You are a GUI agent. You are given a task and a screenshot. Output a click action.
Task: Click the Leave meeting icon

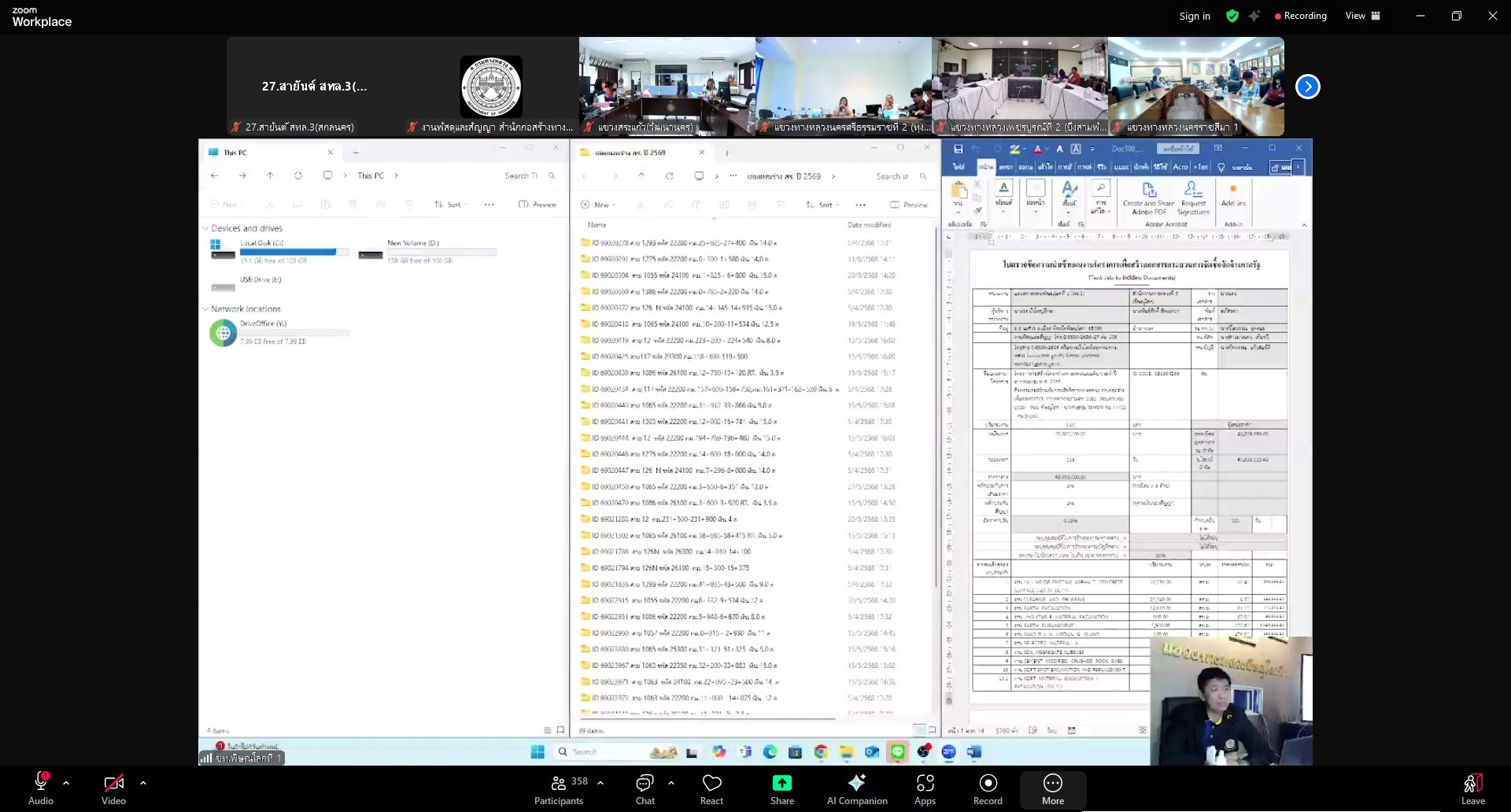point(1472,784)
